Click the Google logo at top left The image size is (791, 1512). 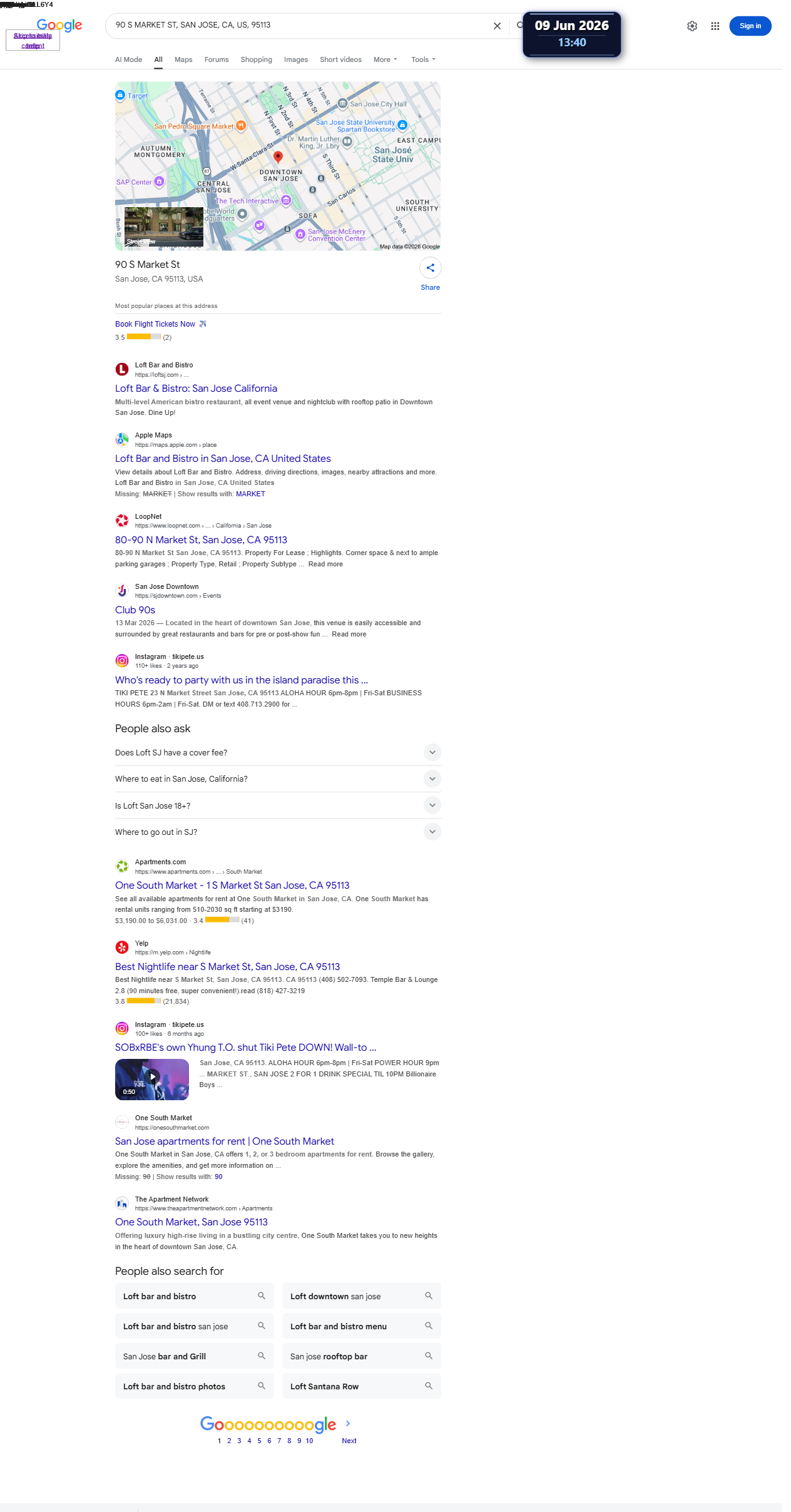(59, 25)
